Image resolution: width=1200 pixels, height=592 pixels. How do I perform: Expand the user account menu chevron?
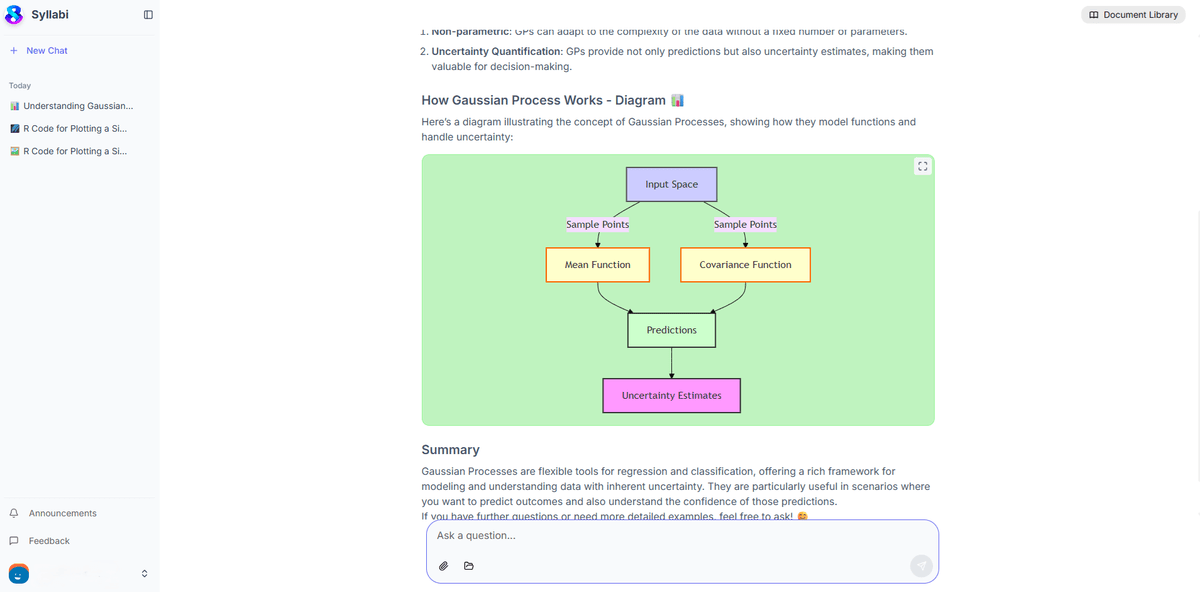point(144,573)
